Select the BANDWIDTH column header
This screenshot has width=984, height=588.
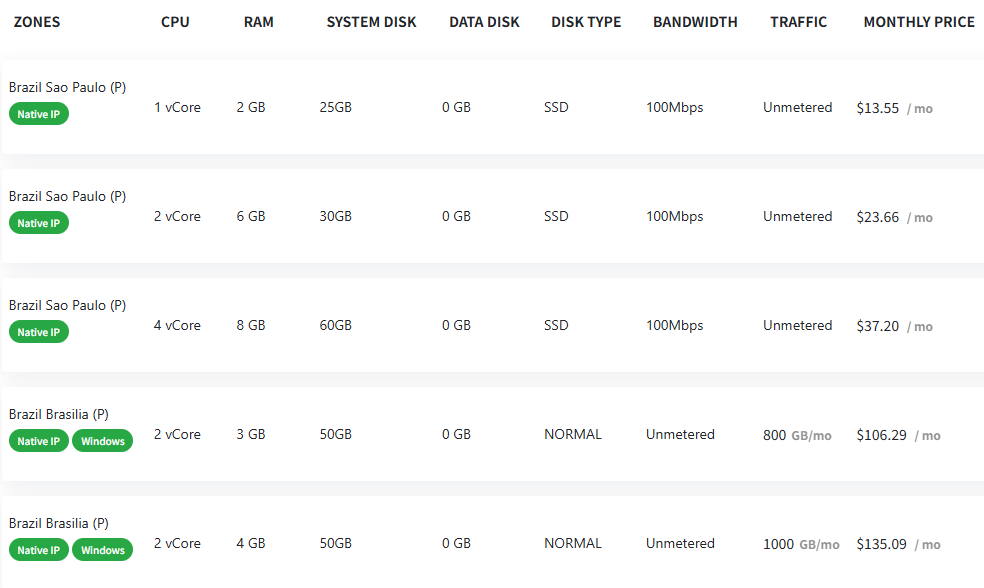(695, 22)
